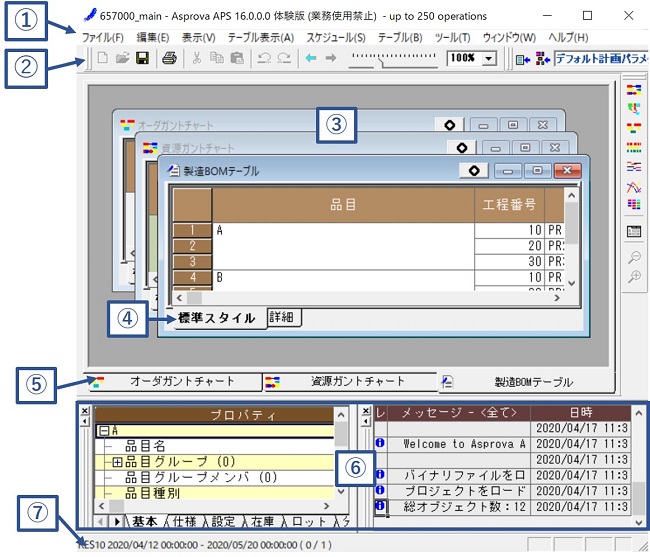Open the デフォルト計画パラメータ combo box
Screen dimensions: 650x557
(601, 58)
